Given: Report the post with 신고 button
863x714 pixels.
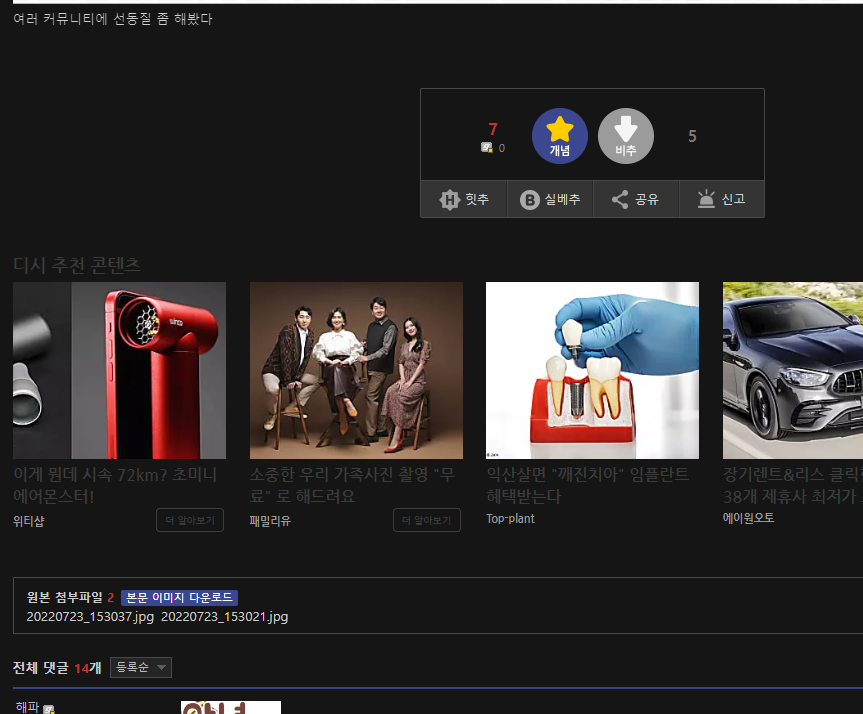Looking at the screenshot, I should 722,199.
